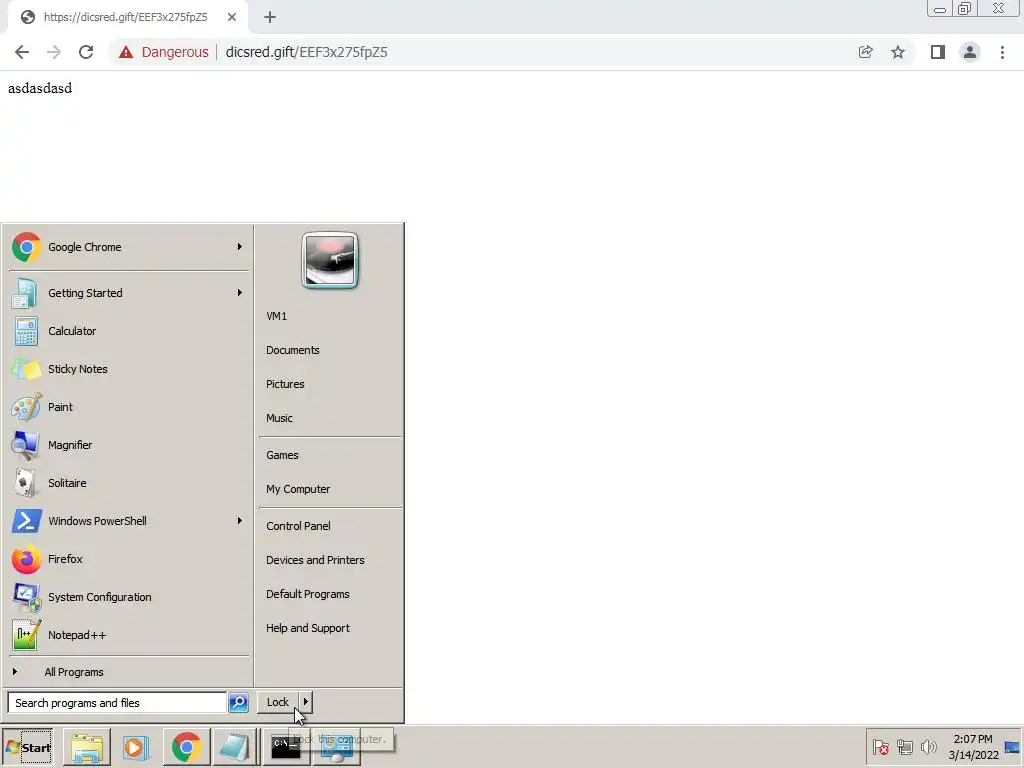The image size is (1024, 768).
Task: Open Windows Media Player taskbar icon
Action: pyautogui.click(x=136, y=748)
